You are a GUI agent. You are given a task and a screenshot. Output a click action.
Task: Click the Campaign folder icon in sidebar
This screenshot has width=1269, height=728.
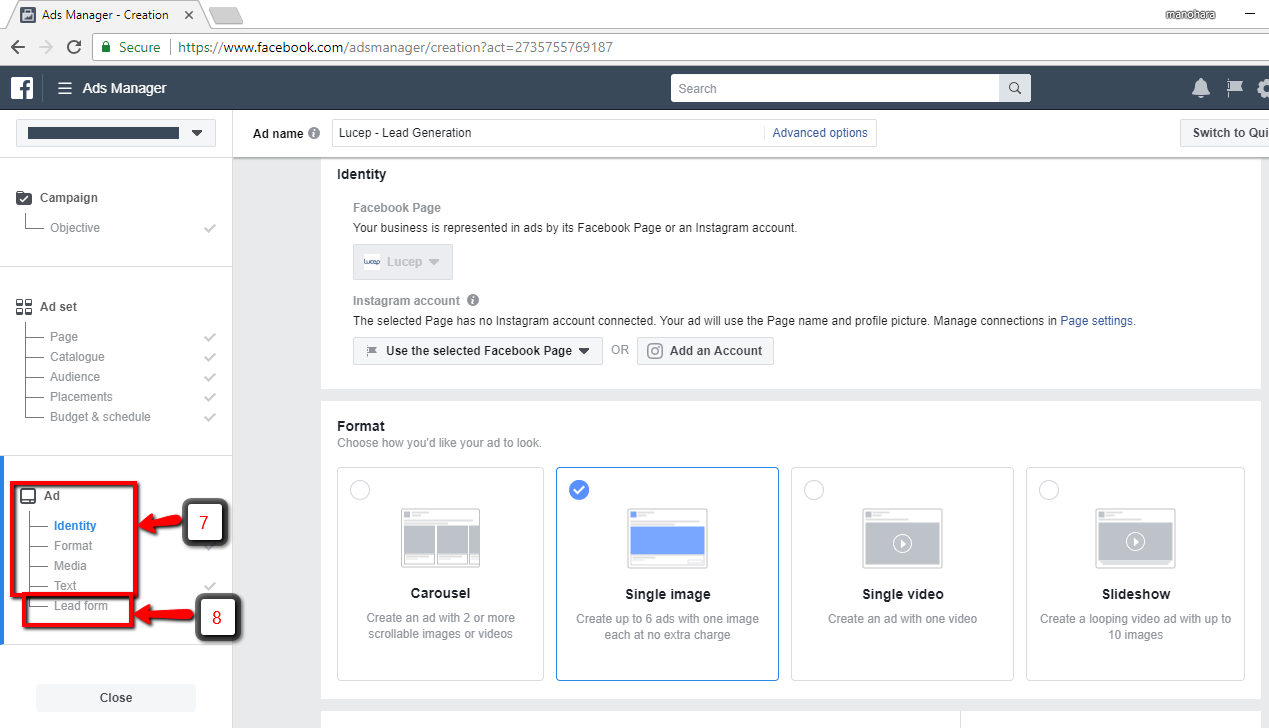pos(24,198)
